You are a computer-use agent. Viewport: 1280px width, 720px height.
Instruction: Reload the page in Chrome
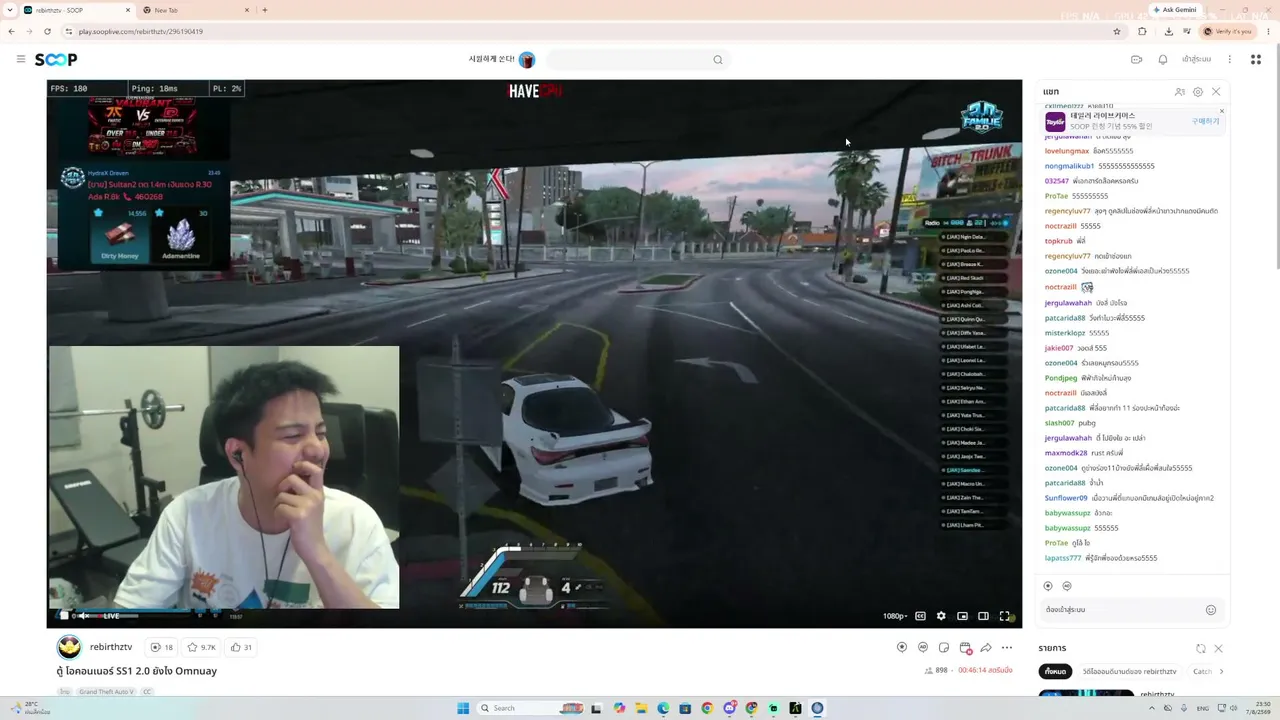(47, 31)
